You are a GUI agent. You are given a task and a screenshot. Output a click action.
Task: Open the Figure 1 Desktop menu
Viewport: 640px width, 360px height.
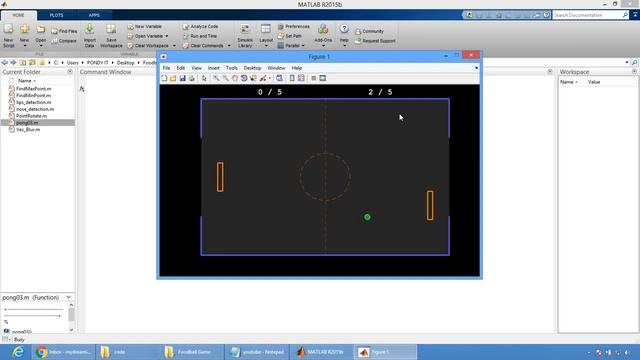pyautogui.click(x=252, y=68)
